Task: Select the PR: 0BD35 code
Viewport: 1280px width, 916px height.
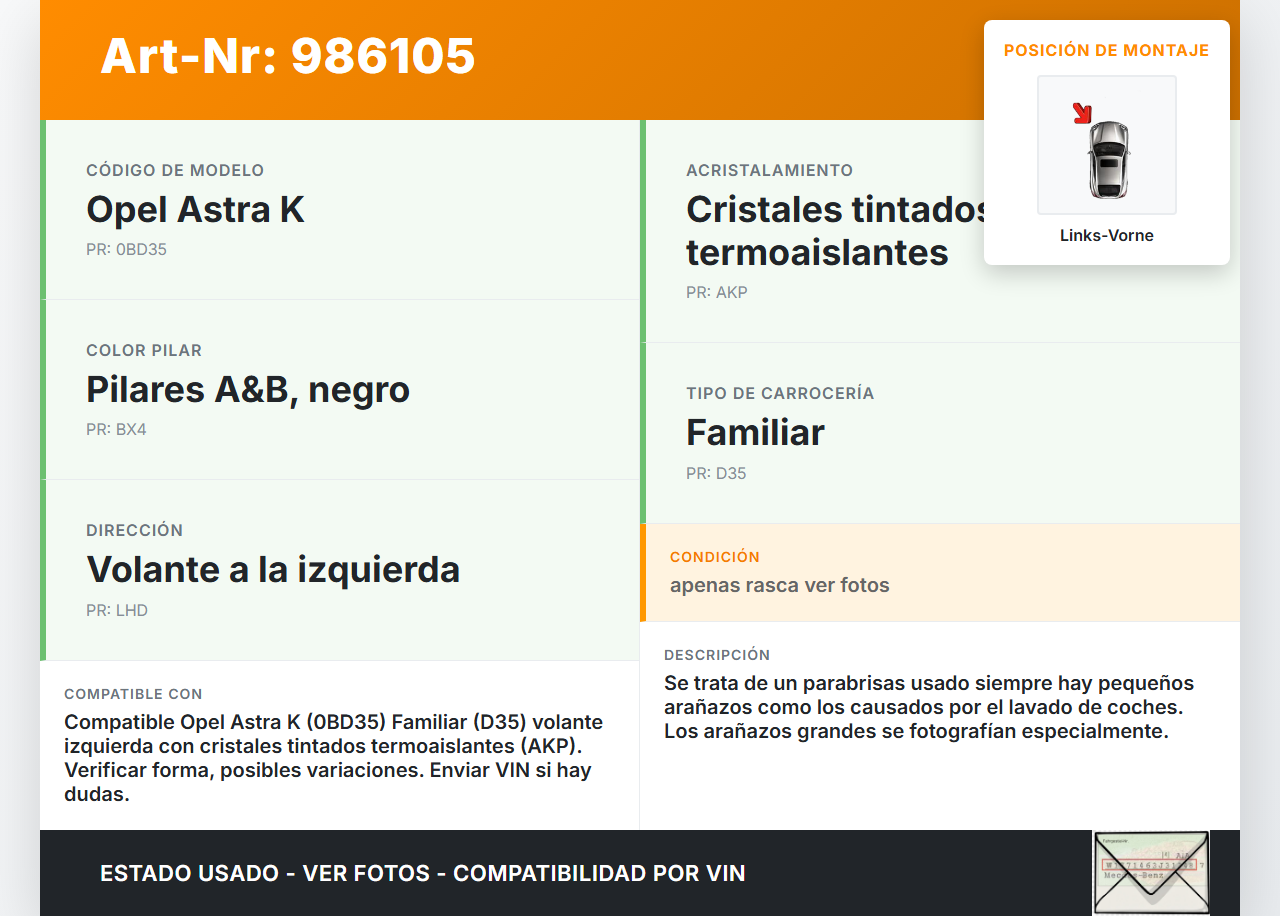Action: 126,250
